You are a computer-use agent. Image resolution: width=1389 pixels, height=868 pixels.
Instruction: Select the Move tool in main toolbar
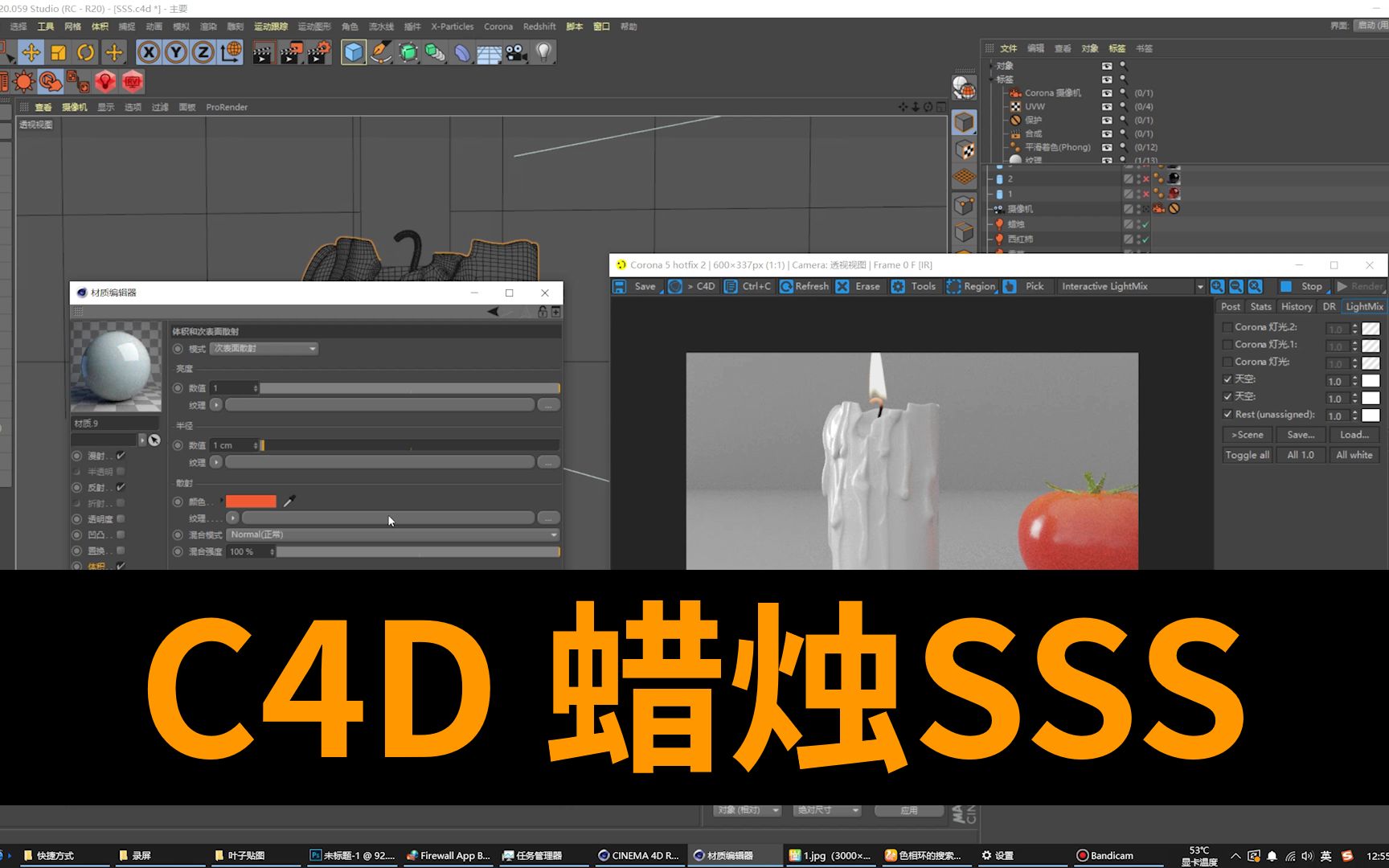click(31, 53)
